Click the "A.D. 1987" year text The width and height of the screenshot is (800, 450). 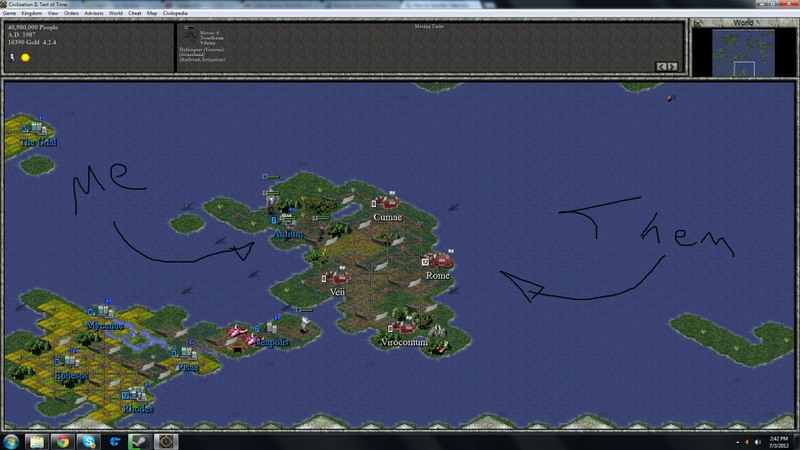click(21, 35)
